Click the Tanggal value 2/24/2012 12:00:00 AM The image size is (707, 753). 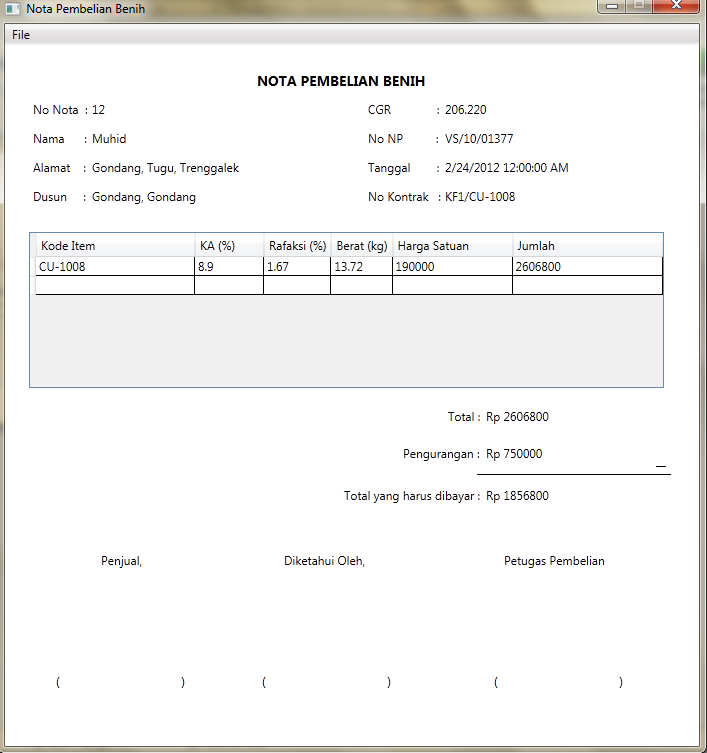(x=506, y=168)
